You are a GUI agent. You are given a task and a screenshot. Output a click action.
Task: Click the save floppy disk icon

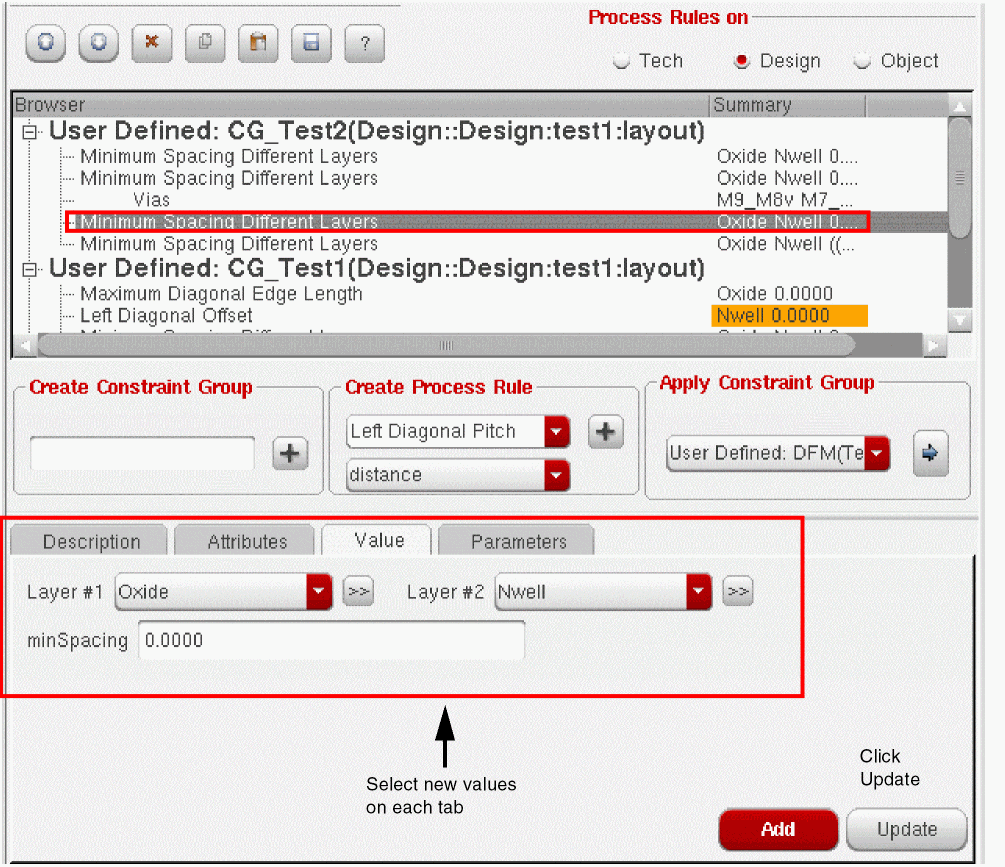[311, 43]
